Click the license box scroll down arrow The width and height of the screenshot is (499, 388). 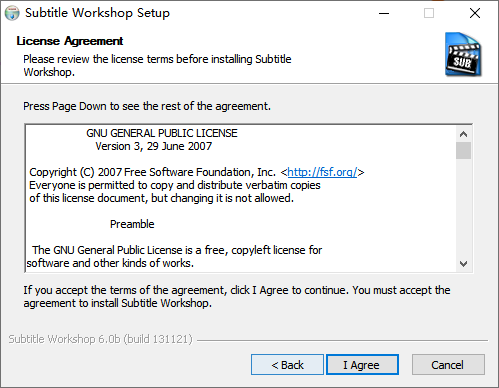tap(463, 264)
